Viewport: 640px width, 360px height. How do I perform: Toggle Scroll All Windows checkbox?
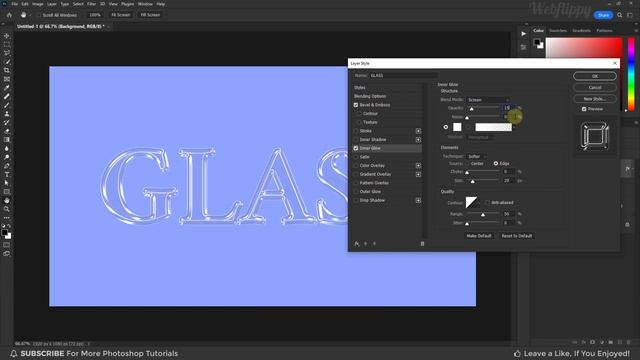[x=39, y=15]
